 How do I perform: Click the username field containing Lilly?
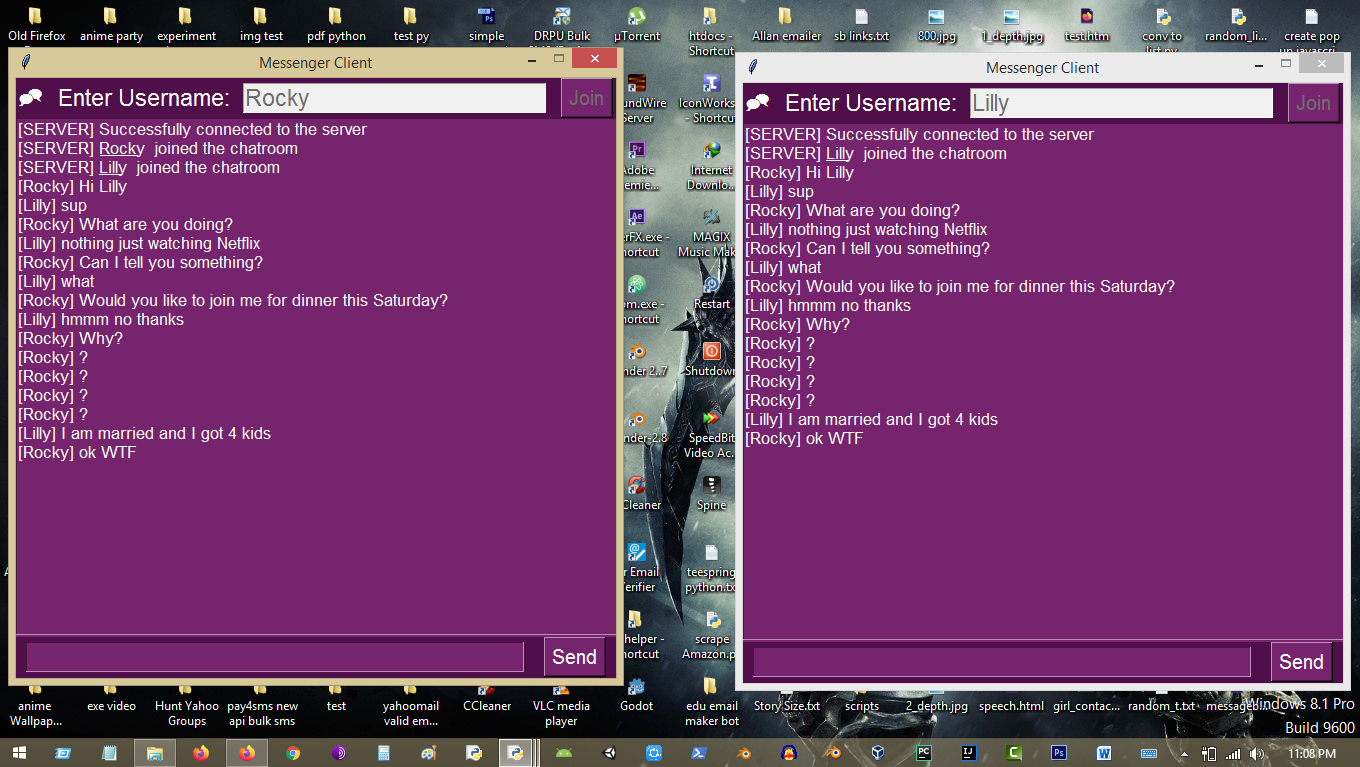pyautogui.click(x=1121, y=103)
